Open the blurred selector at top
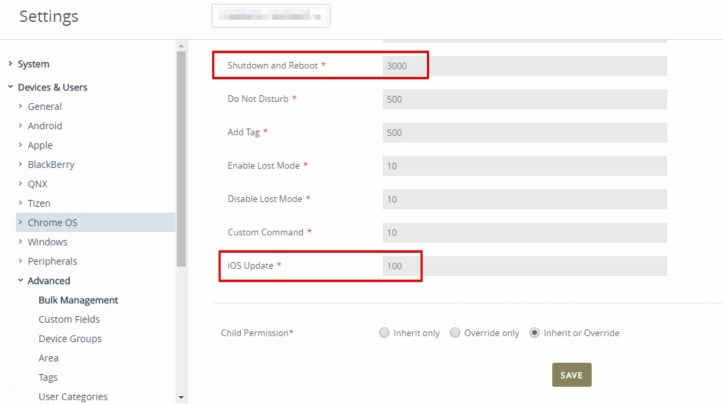Image resolution: width=723 pixels, height=404 pixels. 271,17
